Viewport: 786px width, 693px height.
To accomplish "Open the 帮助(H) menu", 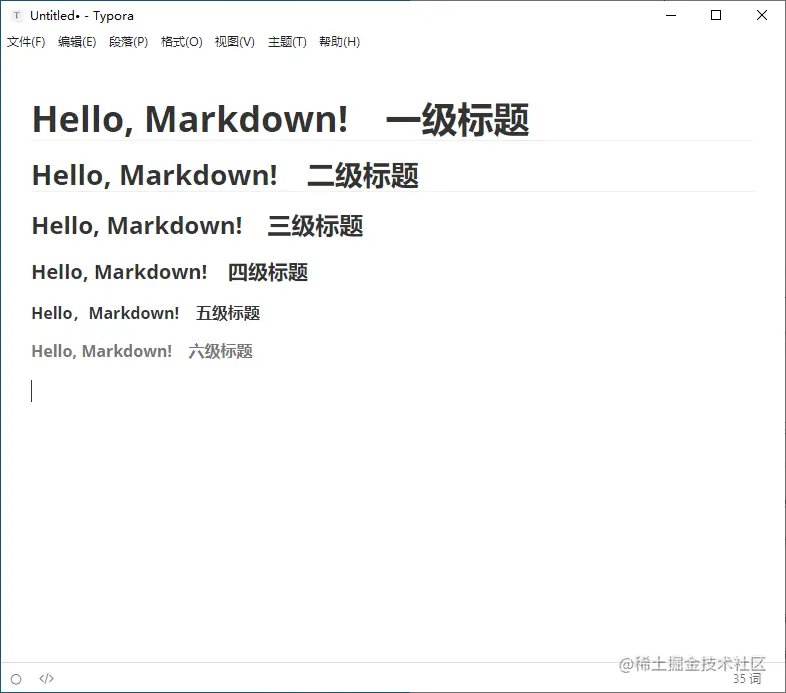I will coord(339,42).
